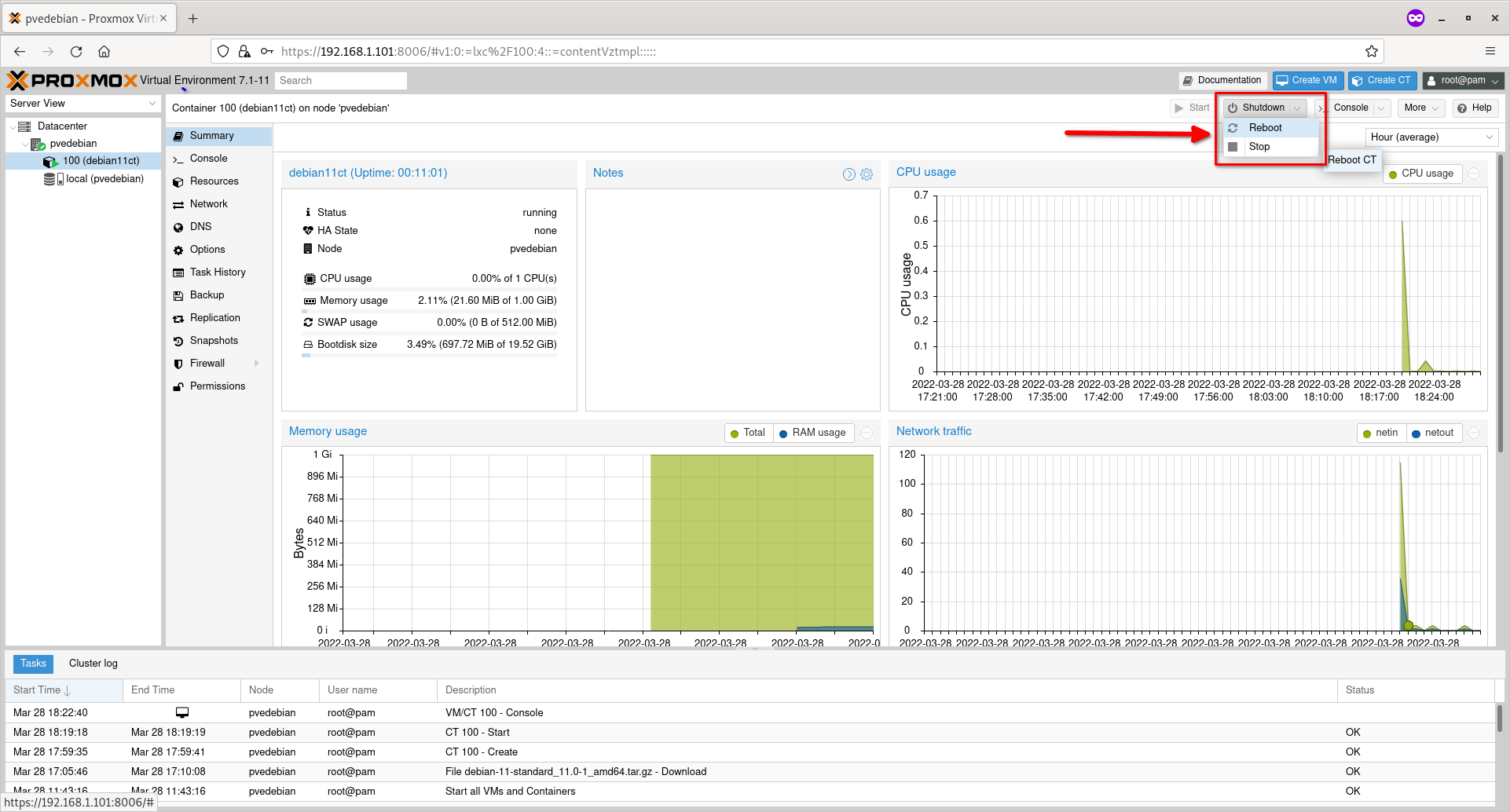Image resolution: width=1510 pixels, height=812 pixels.
Task: Click the Memory usage chart collapse icon
Action: pyautogui.click(x=867, y=433)
